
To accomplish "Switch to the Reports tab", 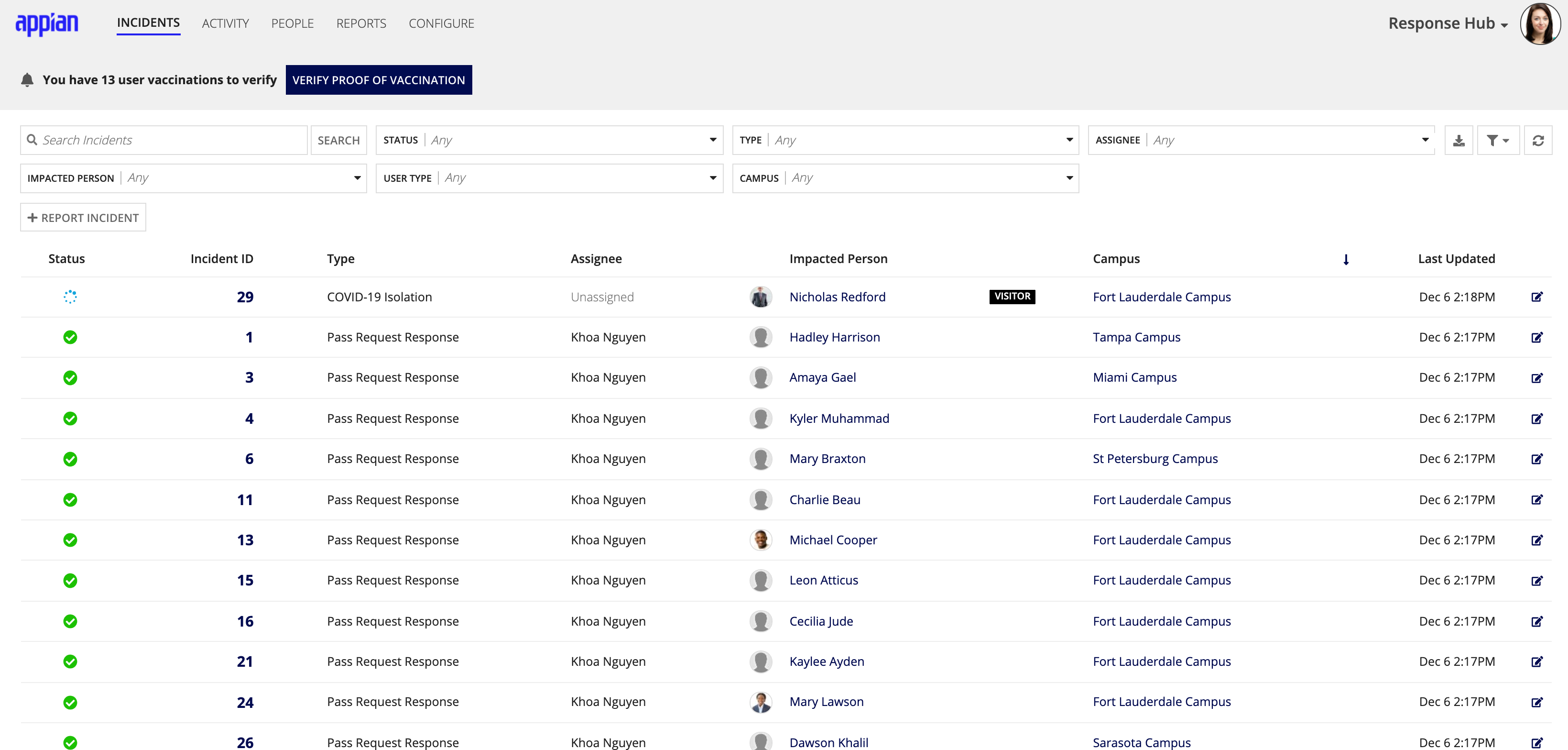I will [x=361, y=23].
